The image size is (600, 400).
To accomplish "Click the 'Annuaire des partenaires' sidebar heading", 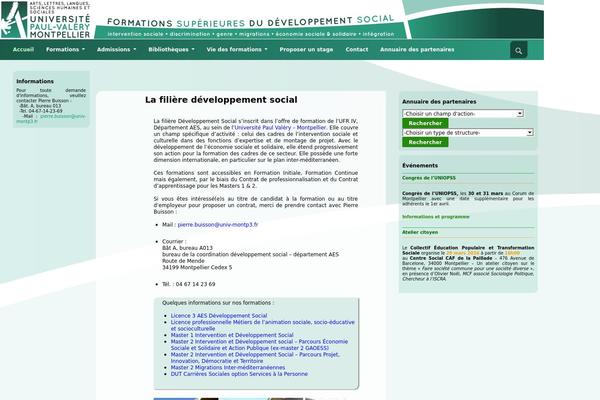I will [x=439, y=102].
